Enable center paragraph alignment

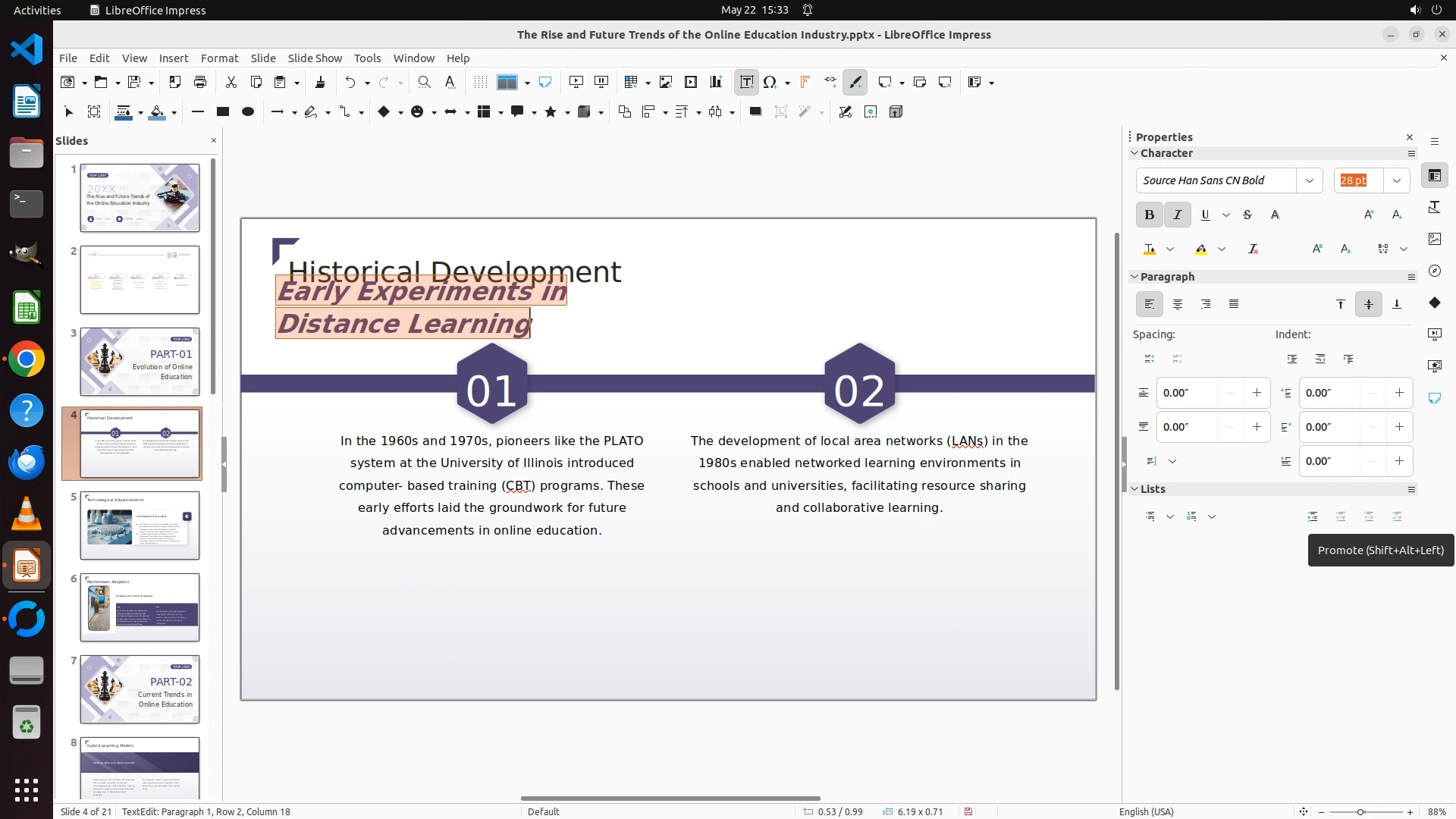click(1177, 304)
